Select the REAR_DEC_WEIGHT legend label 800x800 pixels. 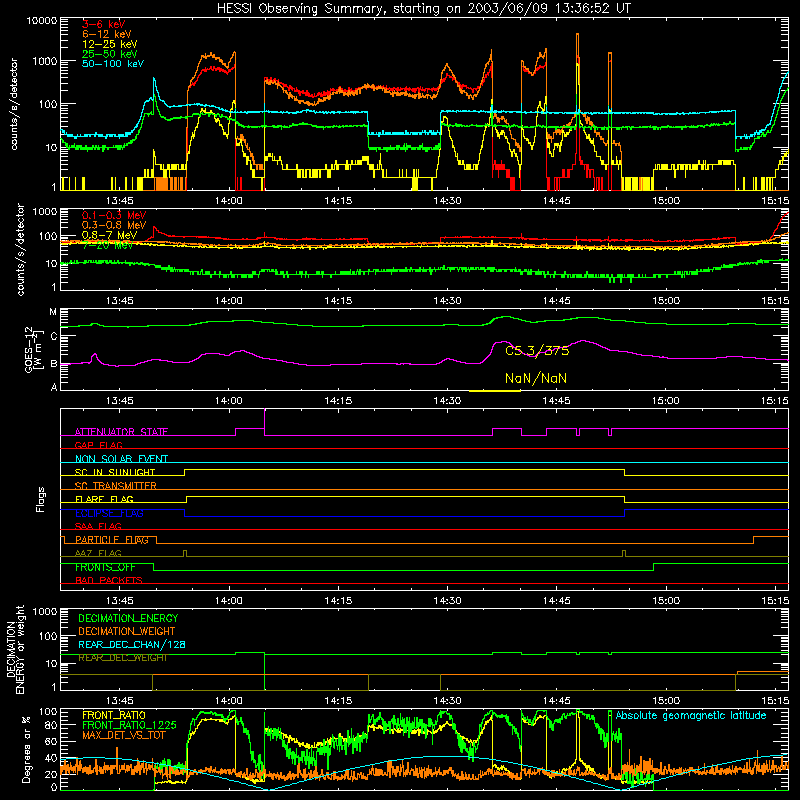click(x=122, y=658)
